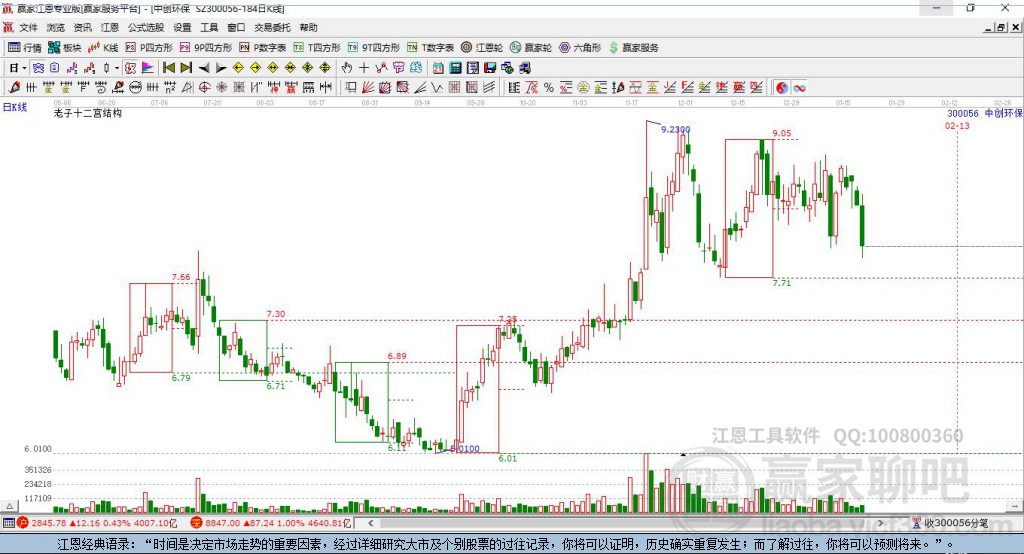Click the black right arrow icon
The width and height of the screenshot is (1024, 554).
pyautogui.click(x=221, y=68)
